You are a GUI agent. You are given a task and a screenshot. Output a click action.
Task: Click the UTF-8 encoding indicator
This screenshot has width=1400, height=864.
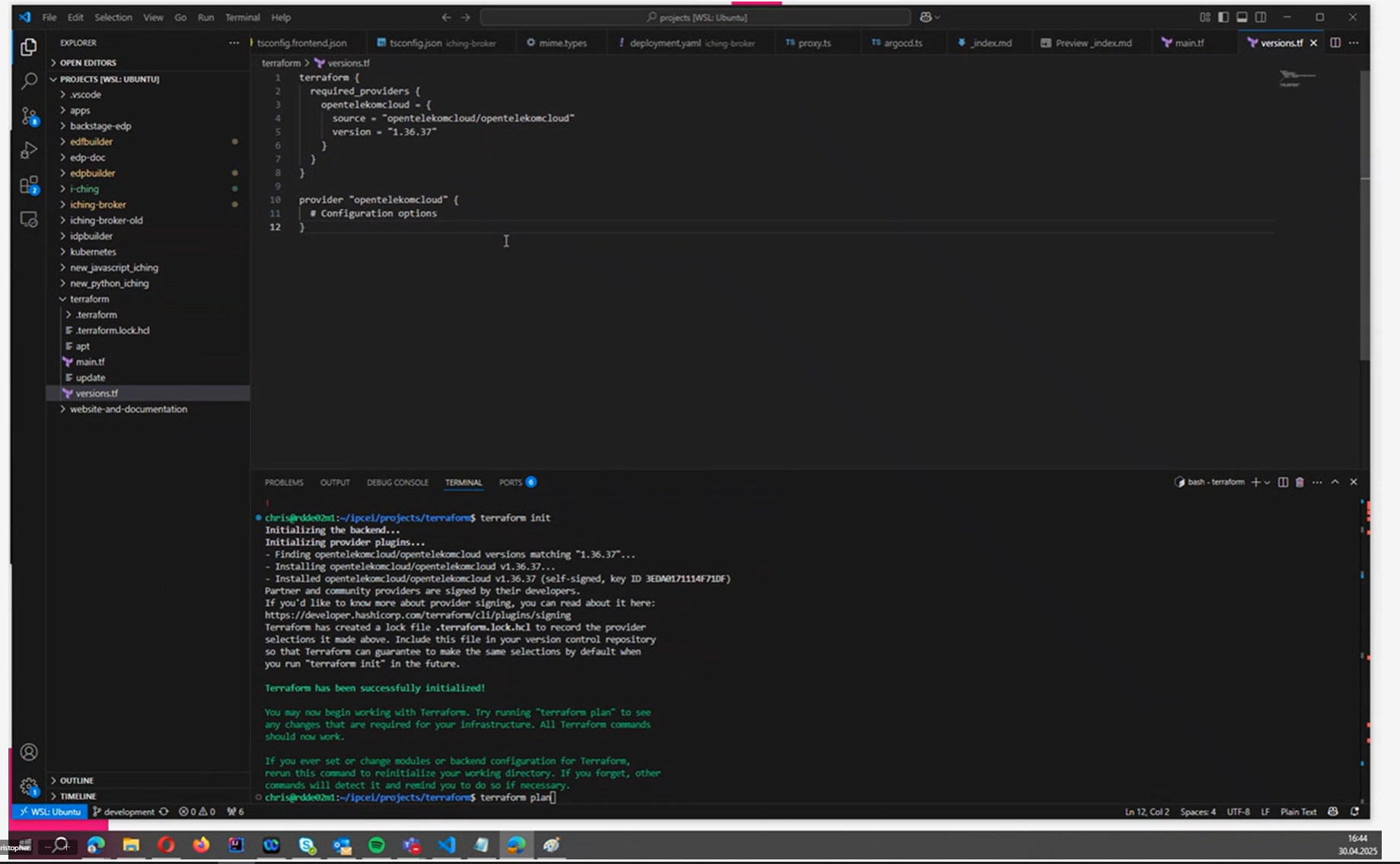(1238, 812)
